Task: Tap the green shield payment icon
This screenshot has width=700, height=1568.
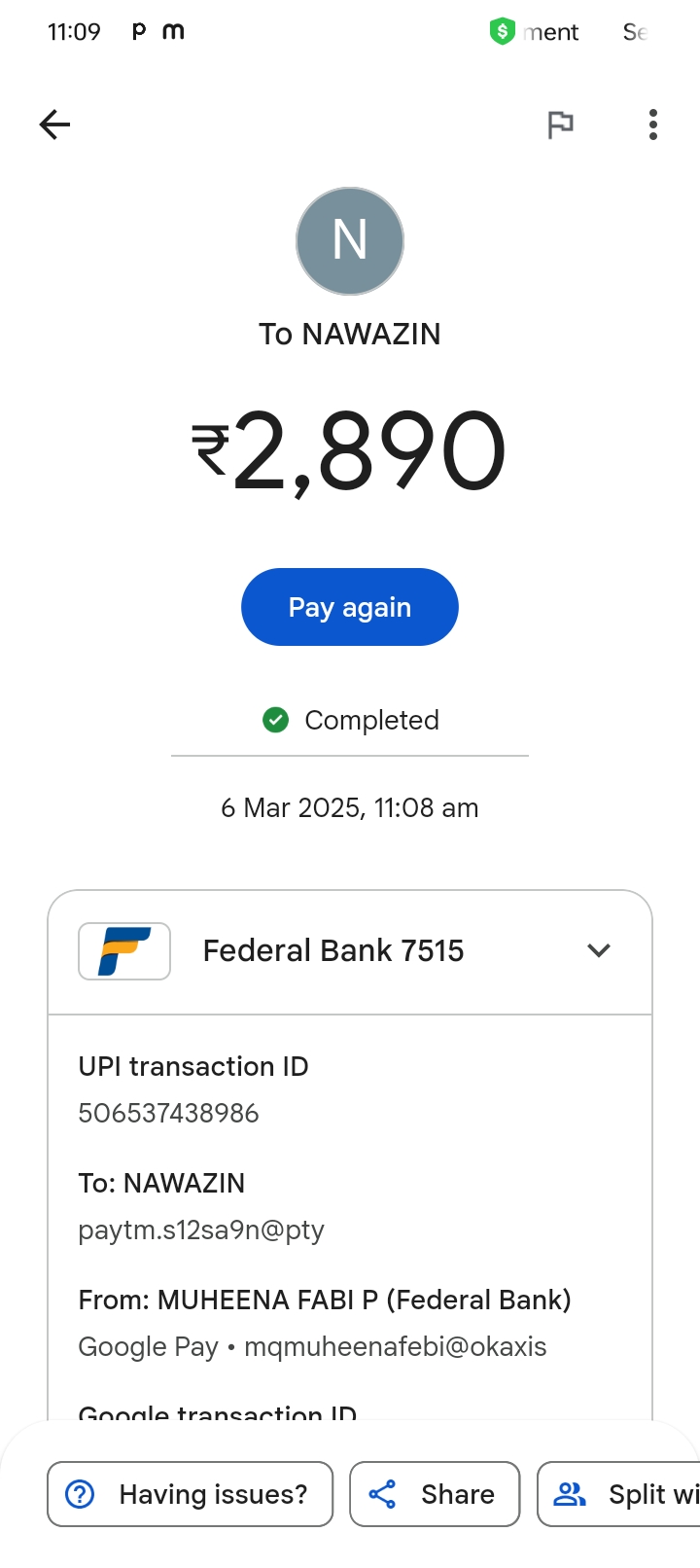Action: pos(502,32)
